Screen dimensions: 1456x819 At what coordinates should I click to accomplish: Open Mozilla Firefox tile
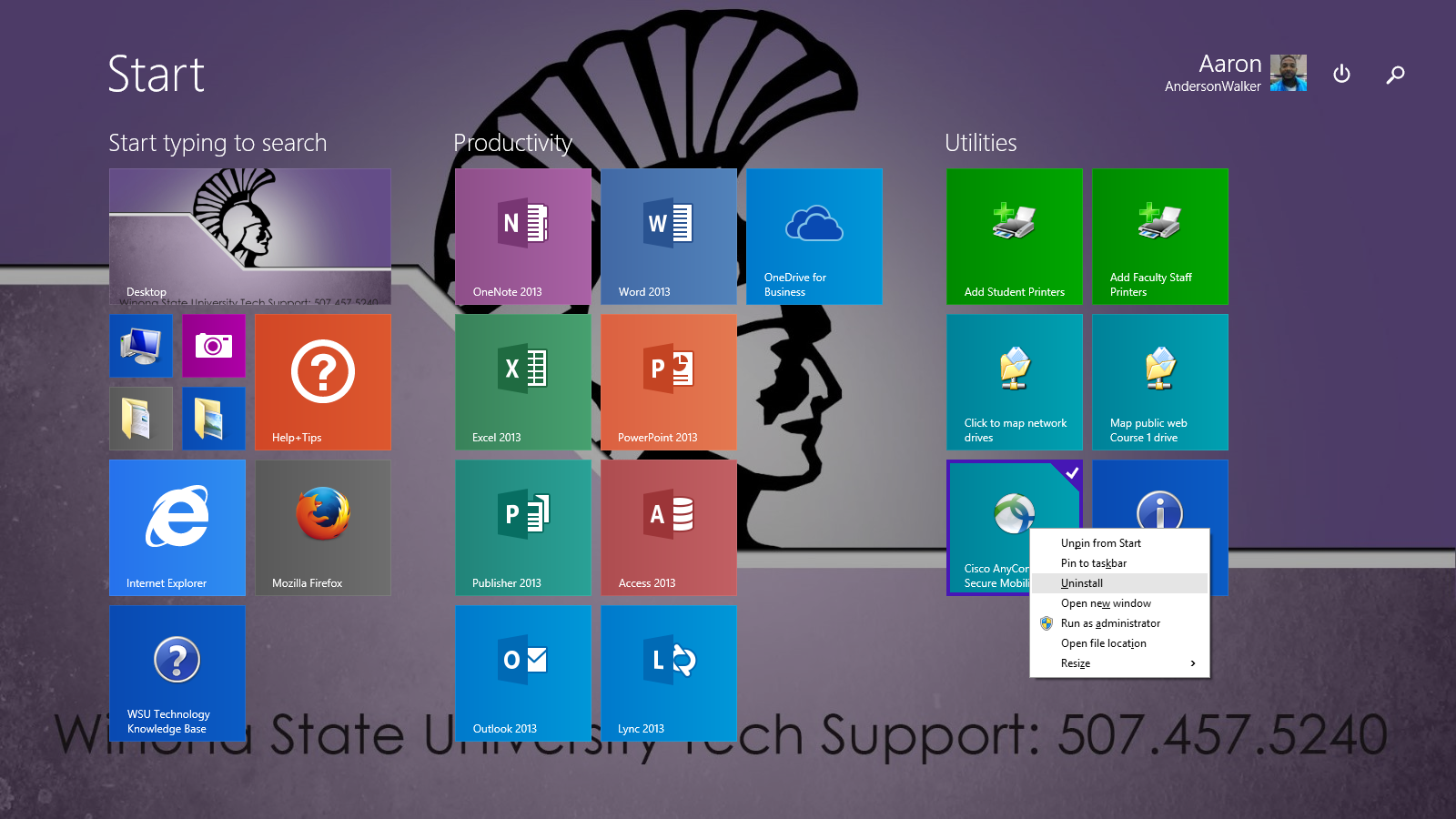coord(323,528)
